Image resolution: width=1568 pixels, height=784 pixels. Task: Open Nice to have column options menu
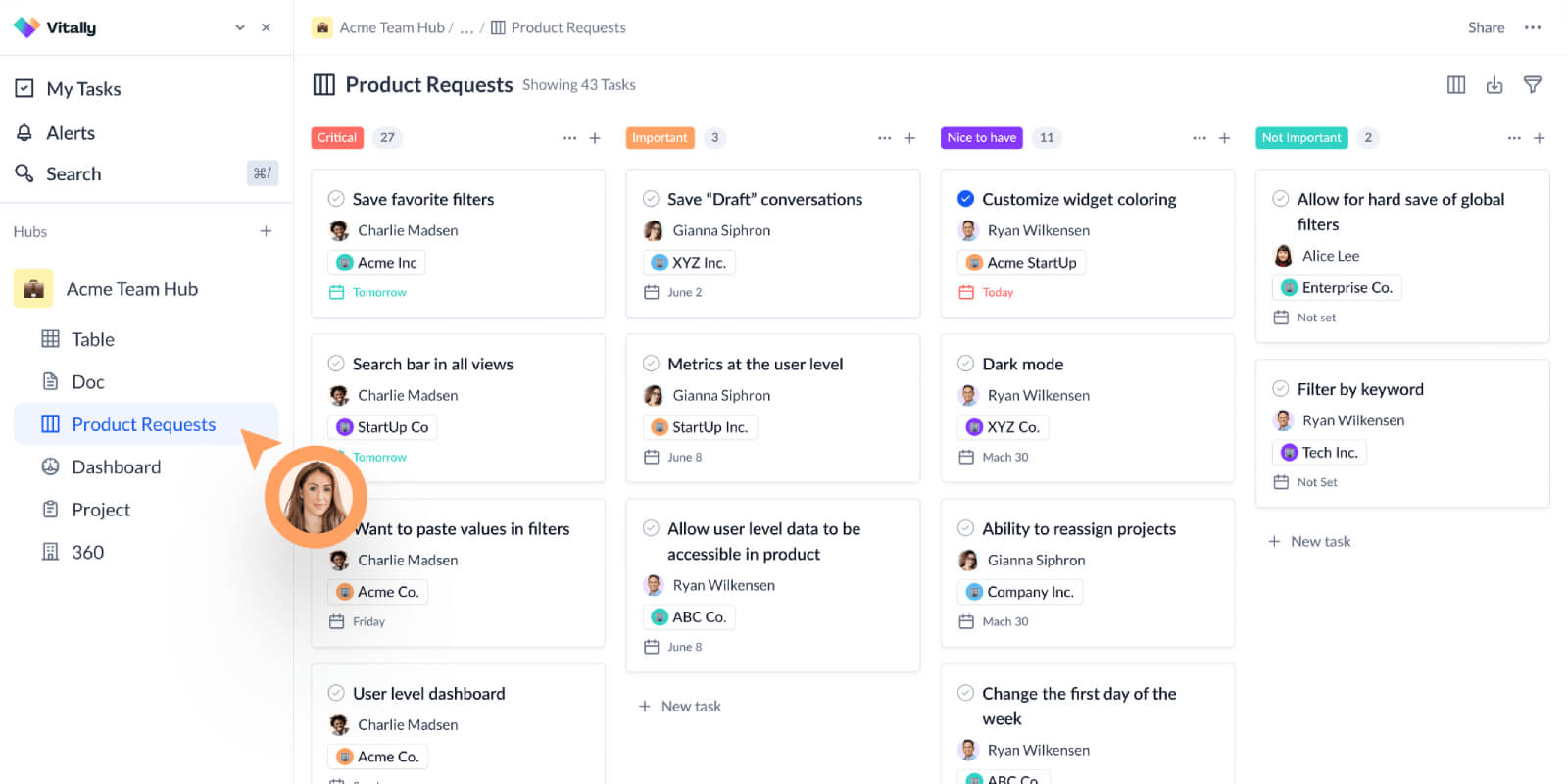(x=1200, y=138)
